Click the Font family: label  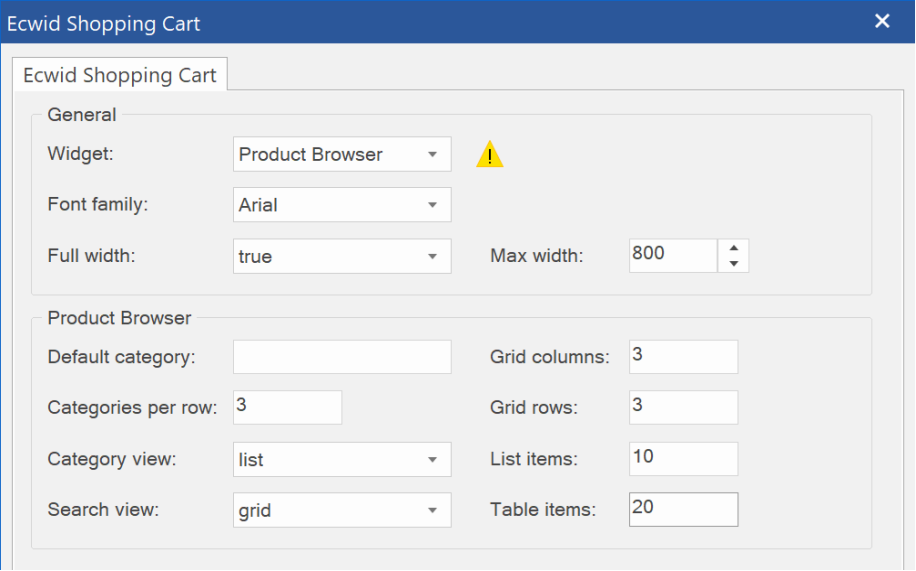click(98, 205)
